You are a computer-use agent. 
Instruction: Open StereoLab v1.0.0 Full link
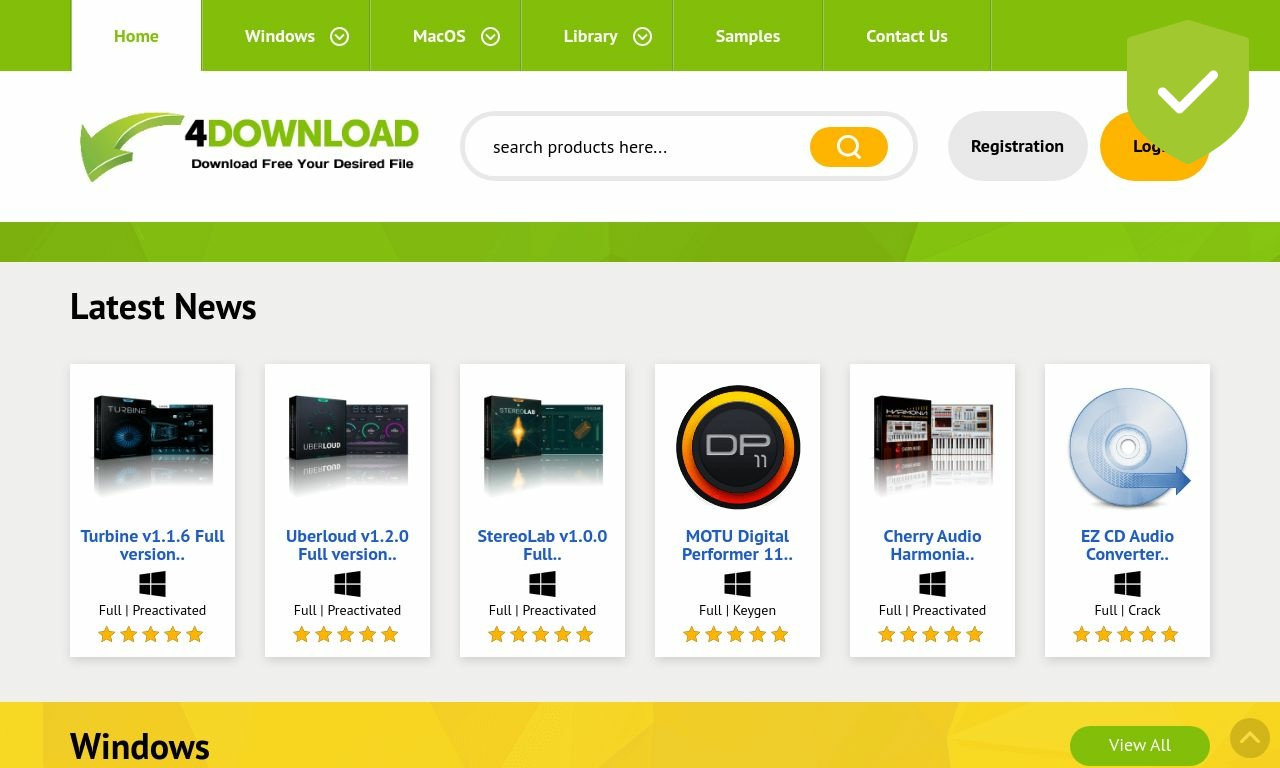pos(542,545)
